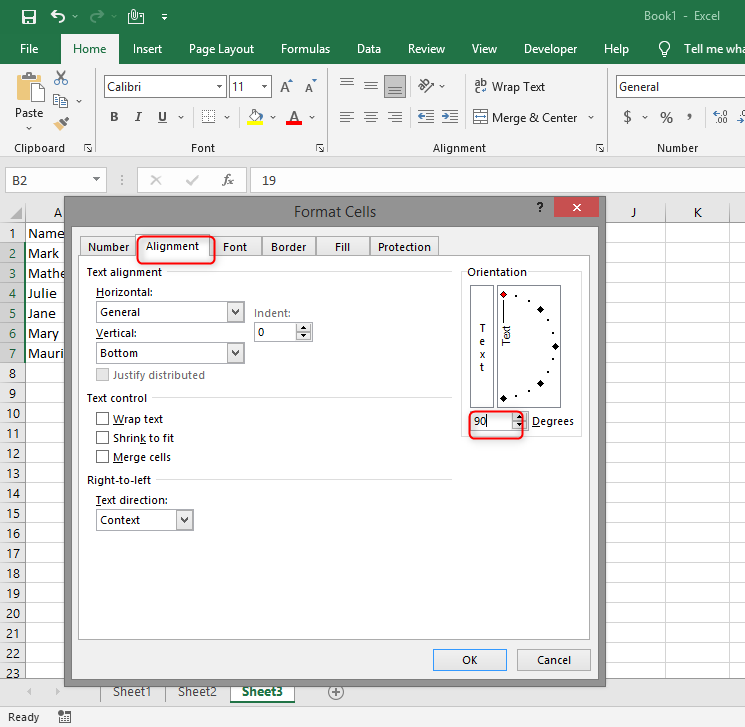This screenshot has height=727, width=745.
Task: Open Name Box dropdown arrow for B2
Action: point(96,180)
